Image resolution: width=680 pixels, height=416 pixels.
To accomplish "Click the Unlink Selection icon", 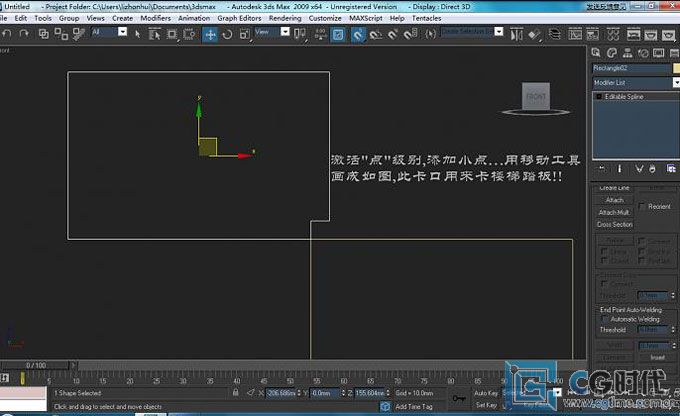I will 61,34.
